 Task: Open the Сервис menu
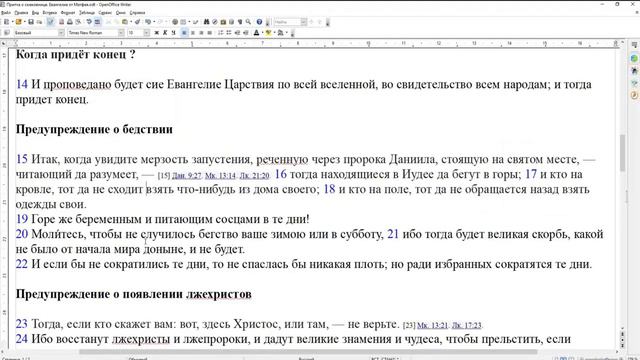click(105, 13)
